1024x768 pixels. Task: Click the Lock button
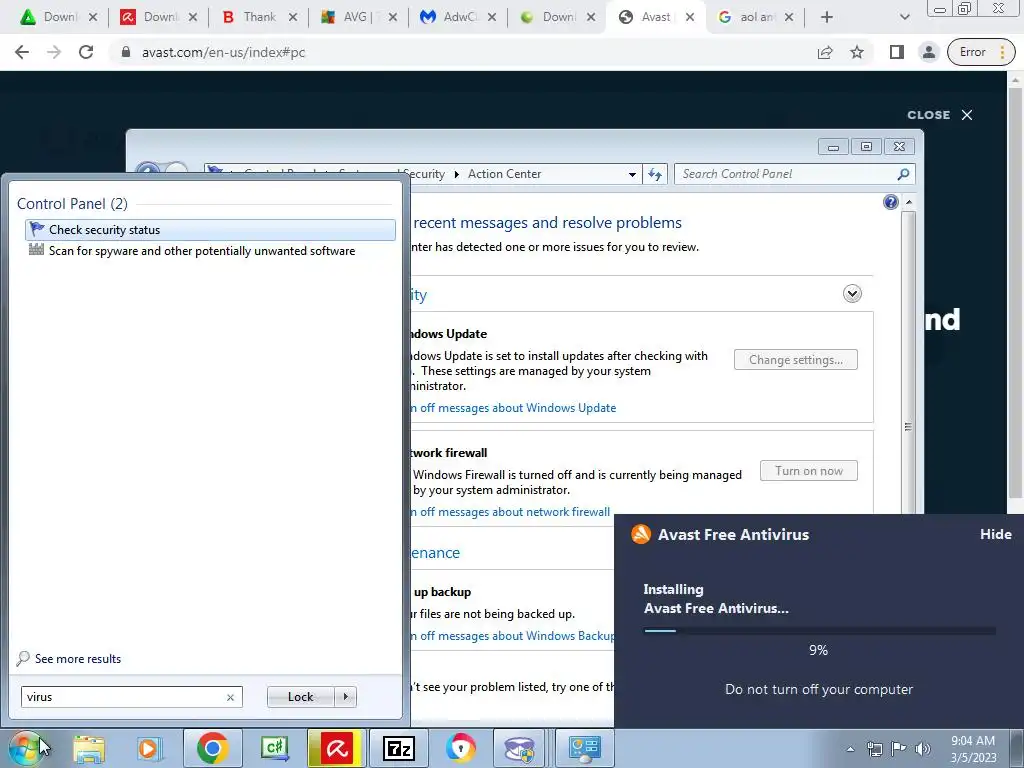click(300, 697)
